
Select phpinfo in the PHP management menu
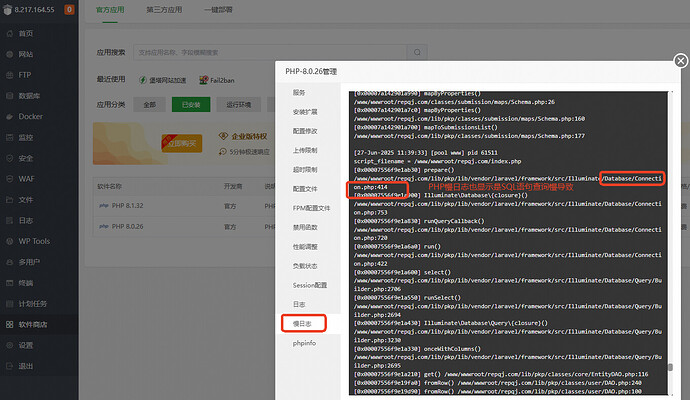point(304,343)
